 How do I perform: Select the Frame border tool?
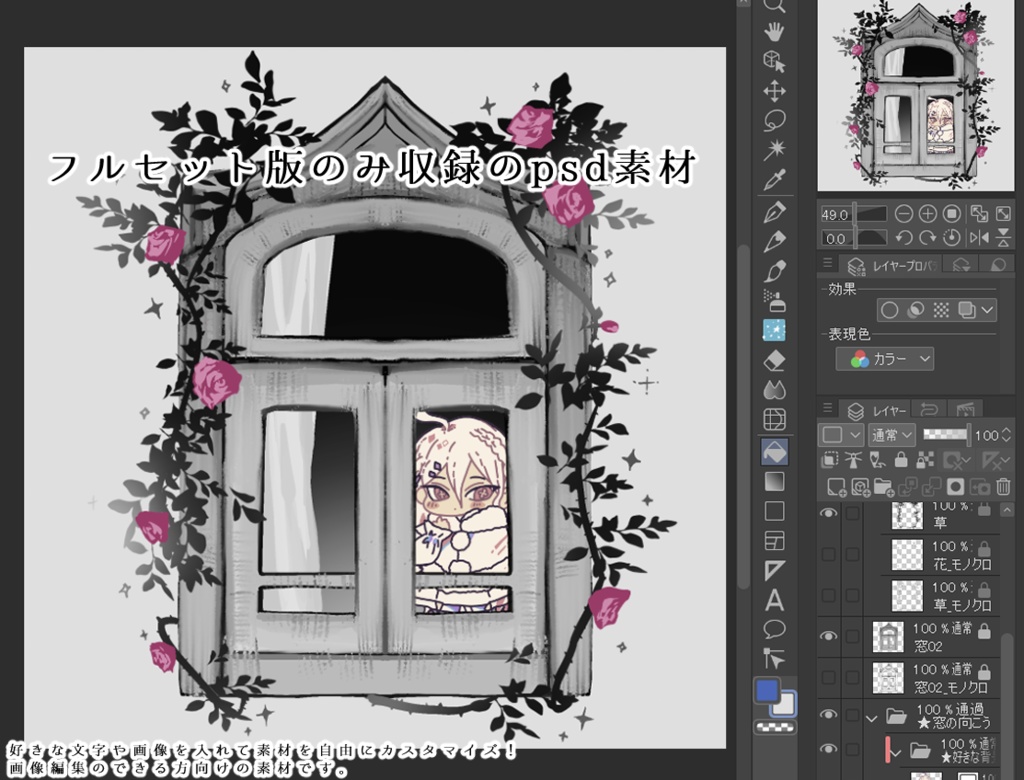[775, 541]
